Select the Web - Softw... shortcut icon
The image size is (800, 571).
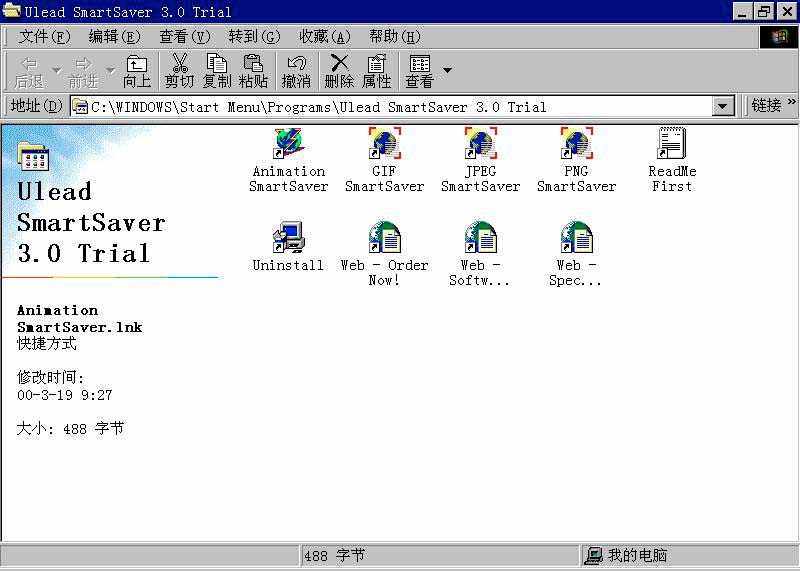click(480, 239)
